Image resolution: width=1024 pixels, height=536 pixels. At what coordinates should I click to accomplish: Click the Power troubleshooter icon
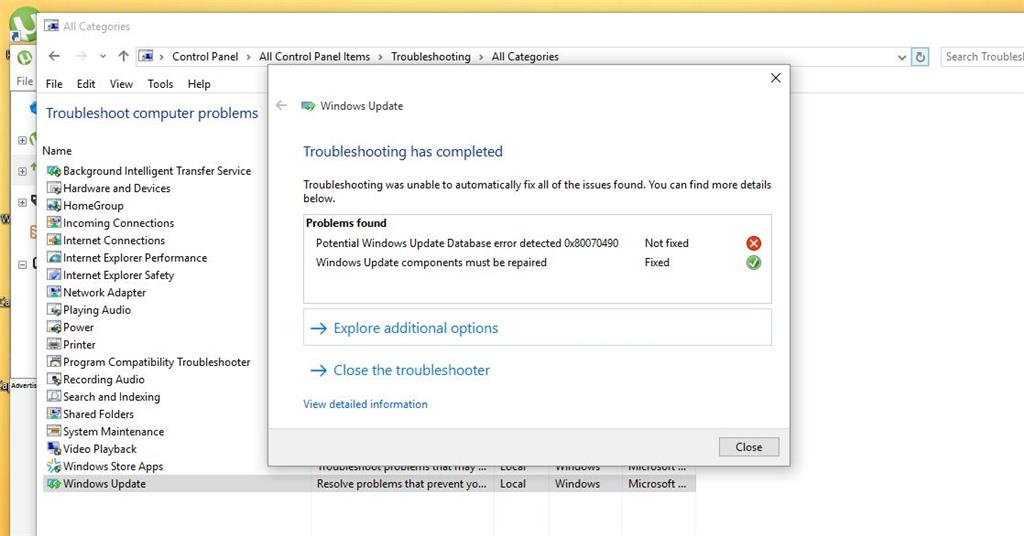click(x=54, y=327)
